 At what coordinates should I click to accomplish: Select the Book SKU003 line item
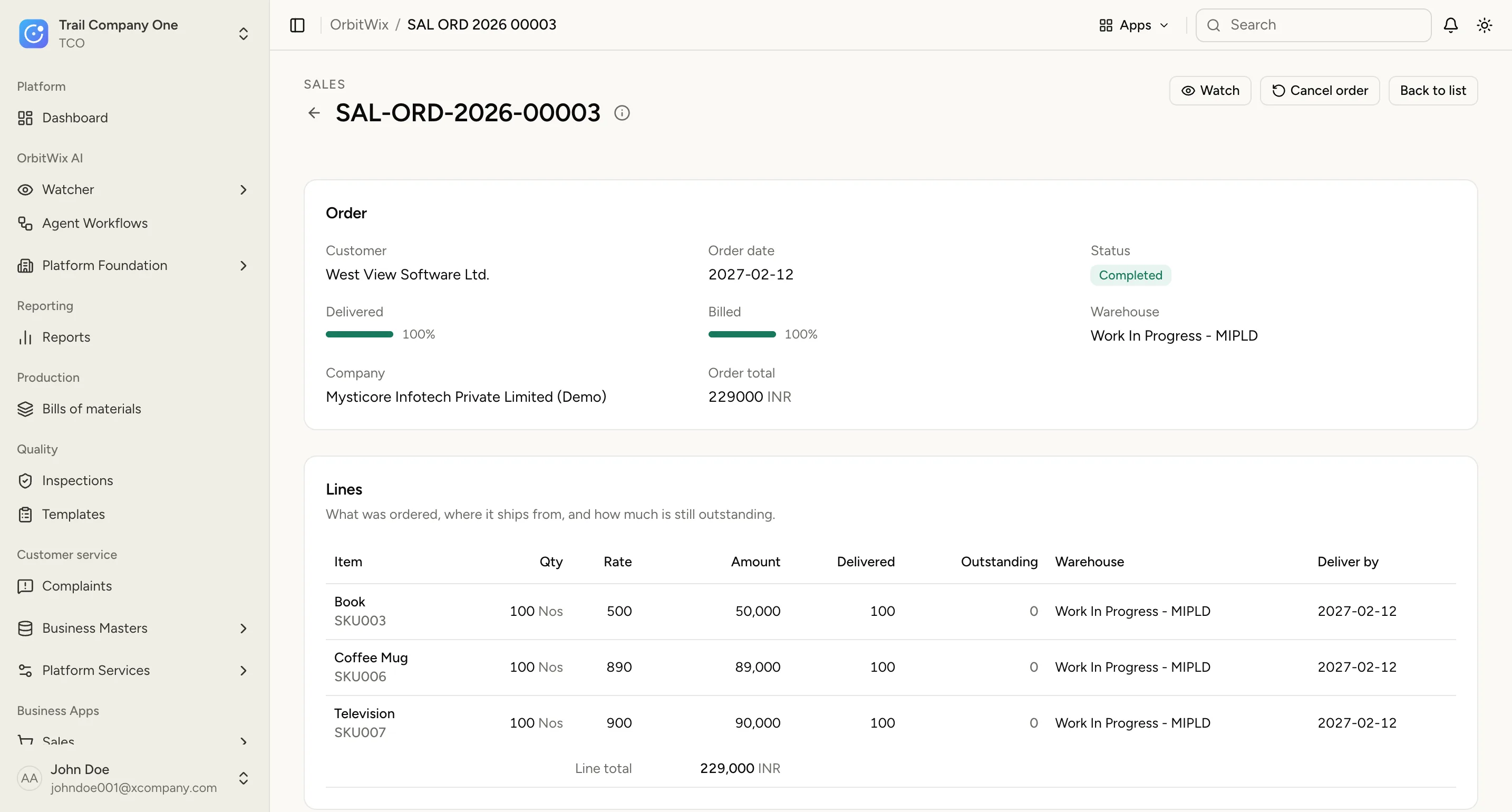click(x=890, y=611)
